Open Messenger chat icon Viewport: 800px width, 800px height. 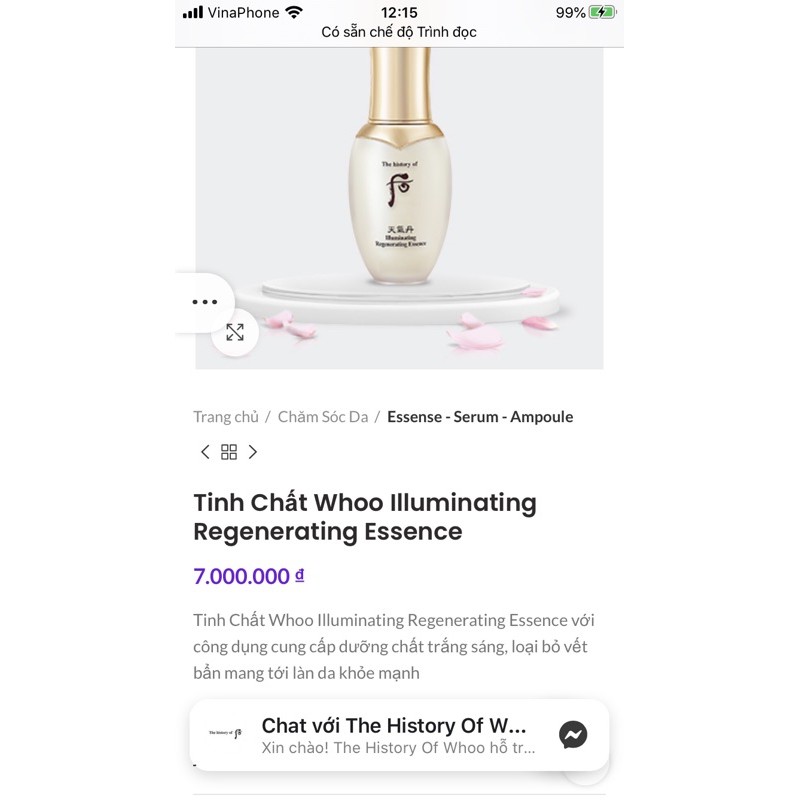coord(573,735)
